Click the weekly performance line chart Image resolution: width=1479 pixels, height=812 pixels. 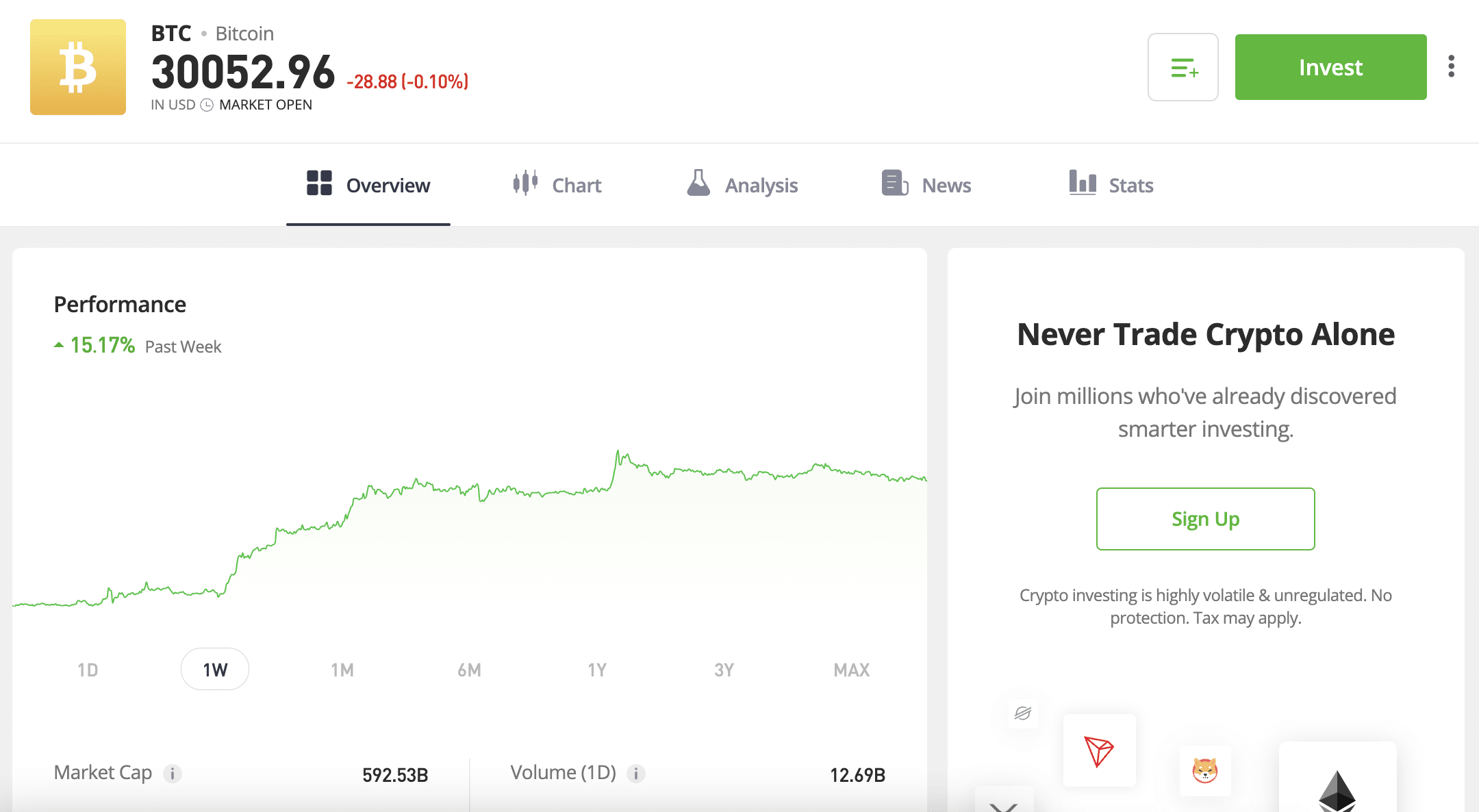(x=470, y=527)
